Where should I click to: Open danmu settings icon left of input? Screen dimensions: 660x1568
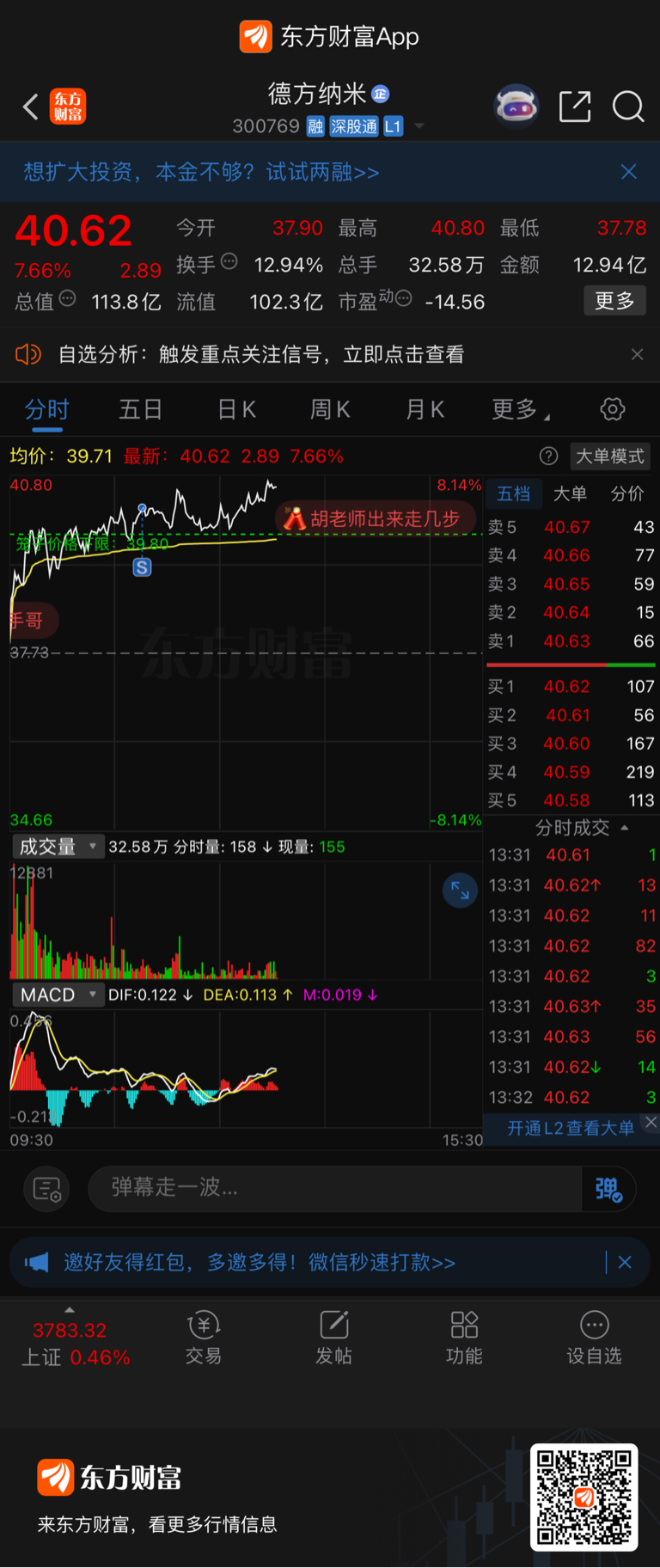46,1189
